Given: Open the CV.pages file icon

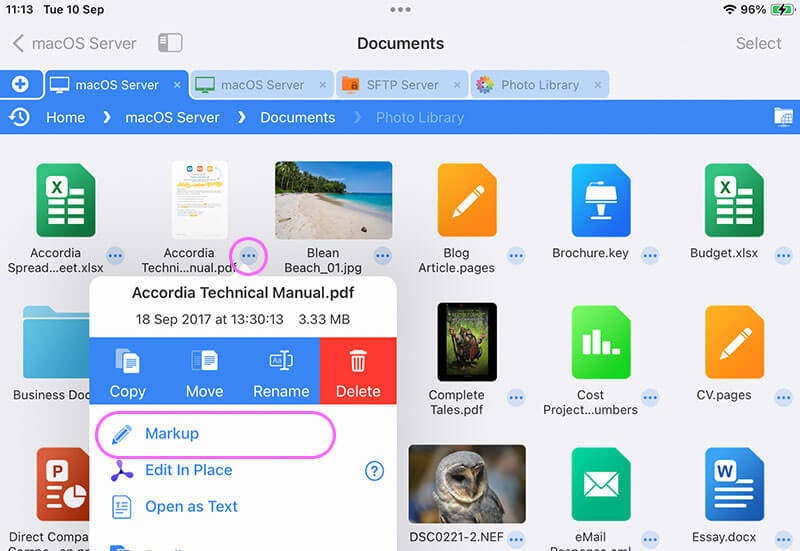Looking at the screenshot, I should (x=734, y=342).
